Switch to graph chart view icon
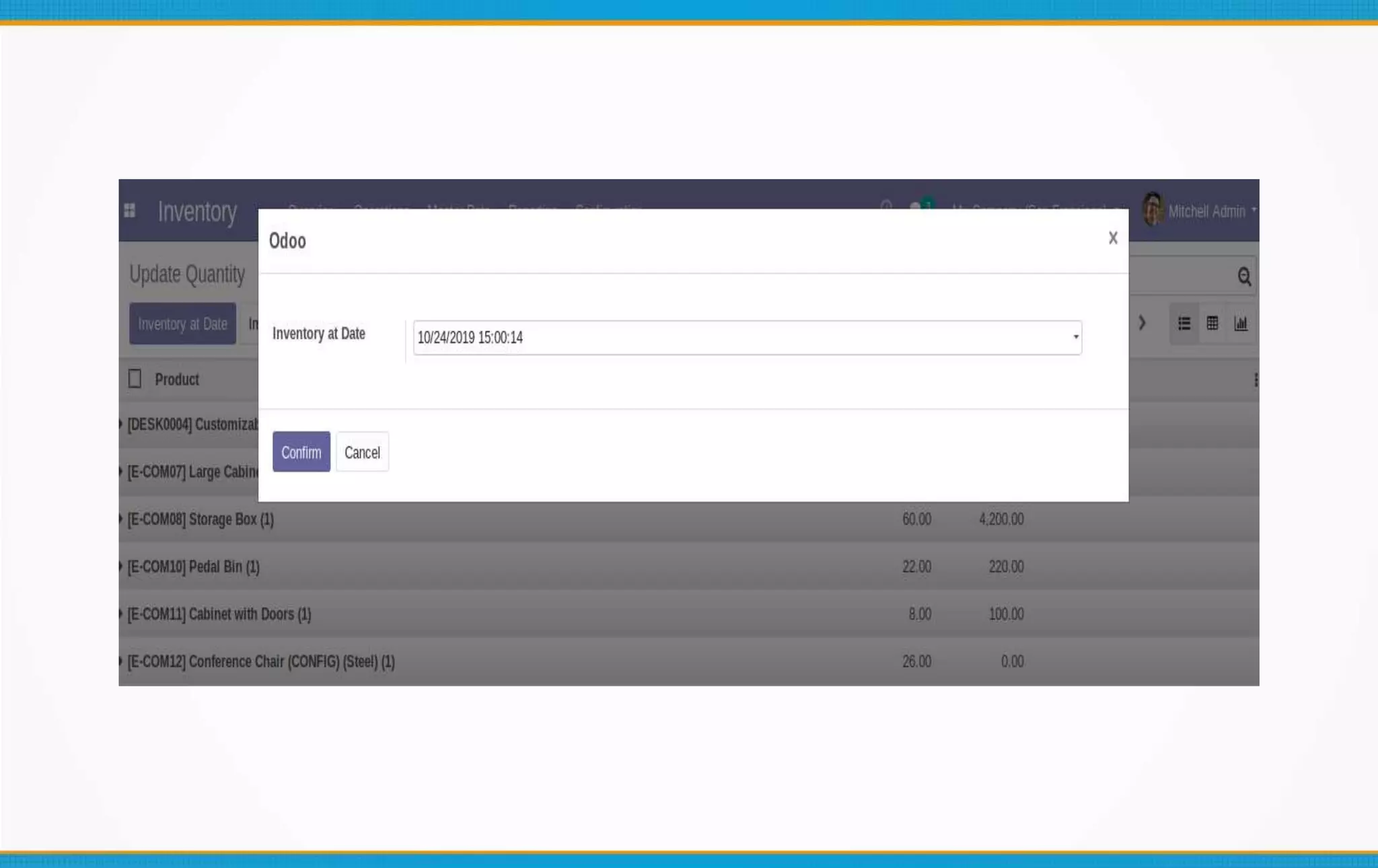The width and height of the screenshot is (1378, 868). click(x=1241, y=324)
